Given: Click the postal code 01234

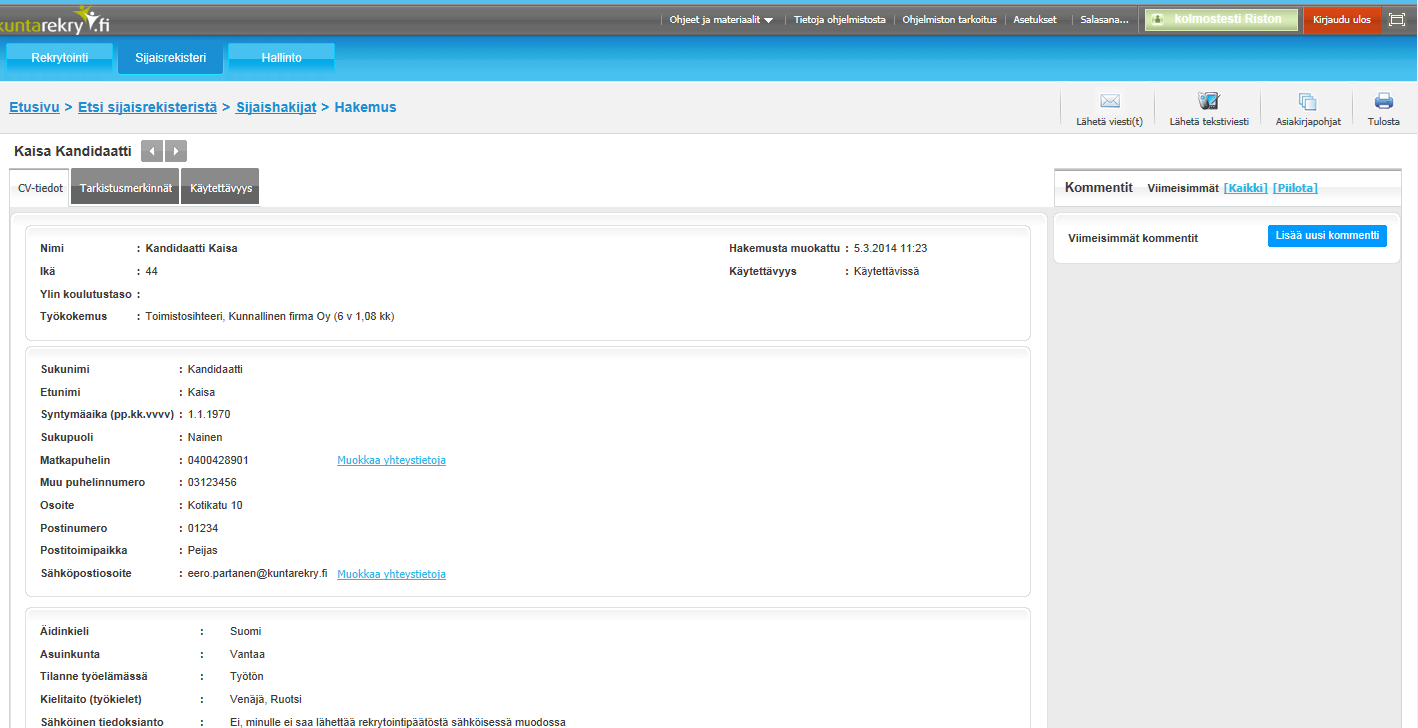Looking at the screenshot, I should pos(203,528).
